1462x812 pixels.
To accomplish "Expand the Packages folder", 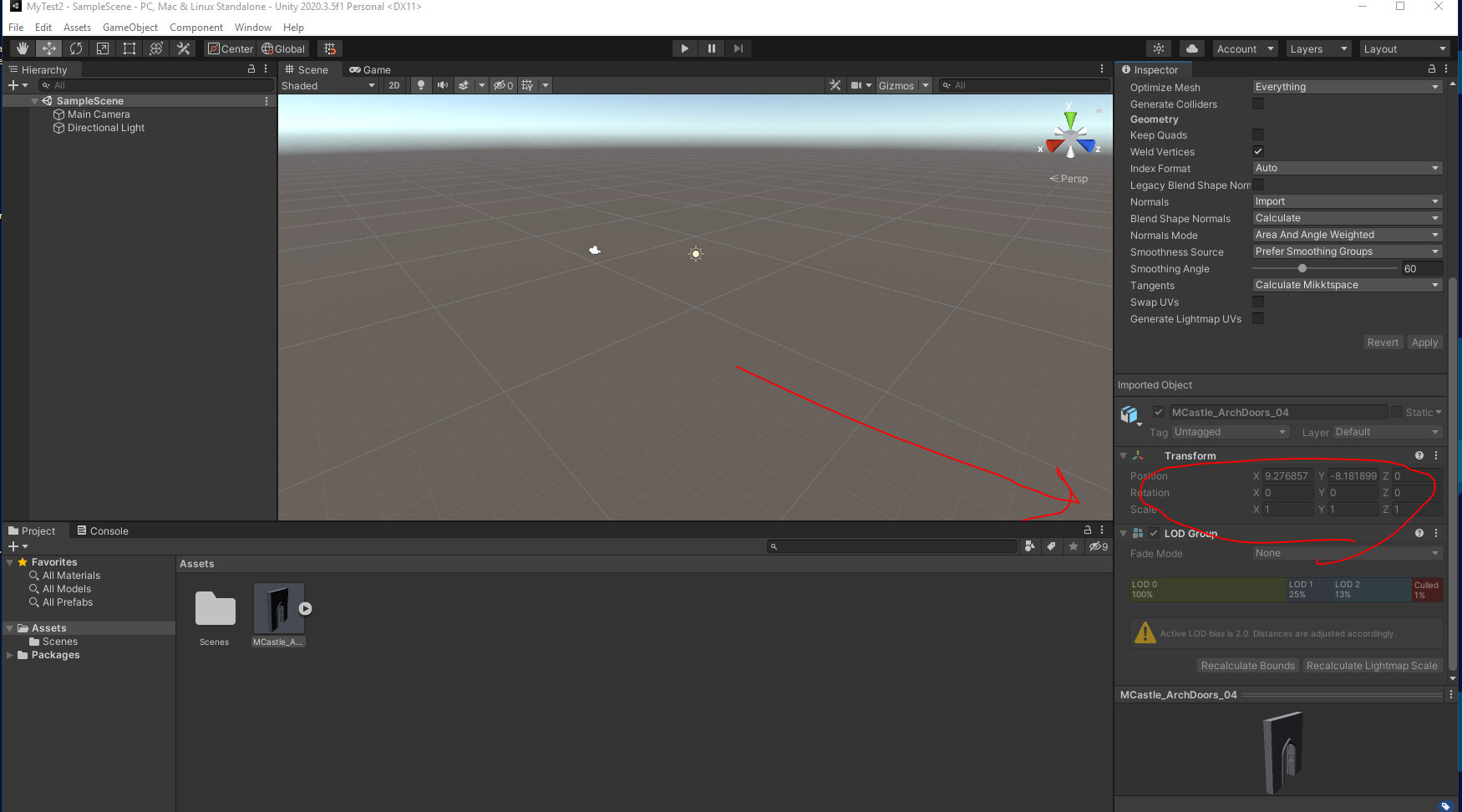I will tap(10, 655).
